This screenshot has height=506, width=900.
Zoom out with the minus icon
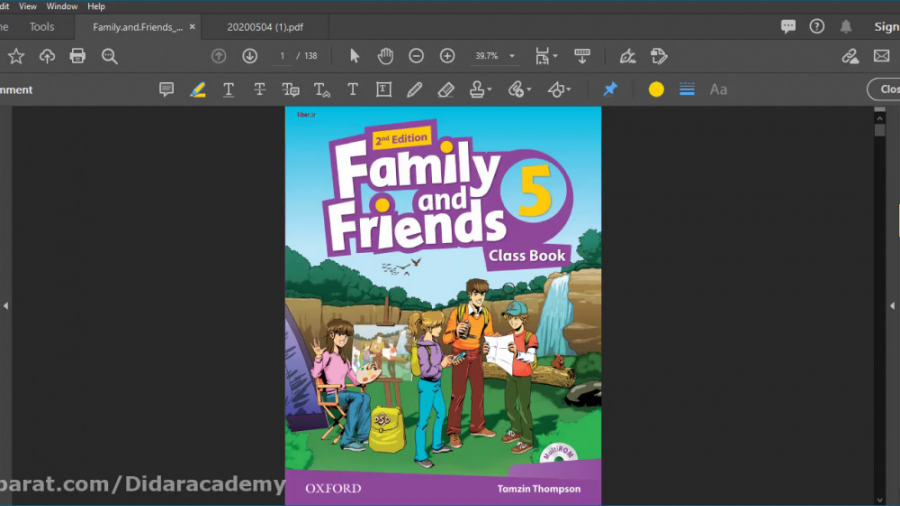(x=416, y=56)
